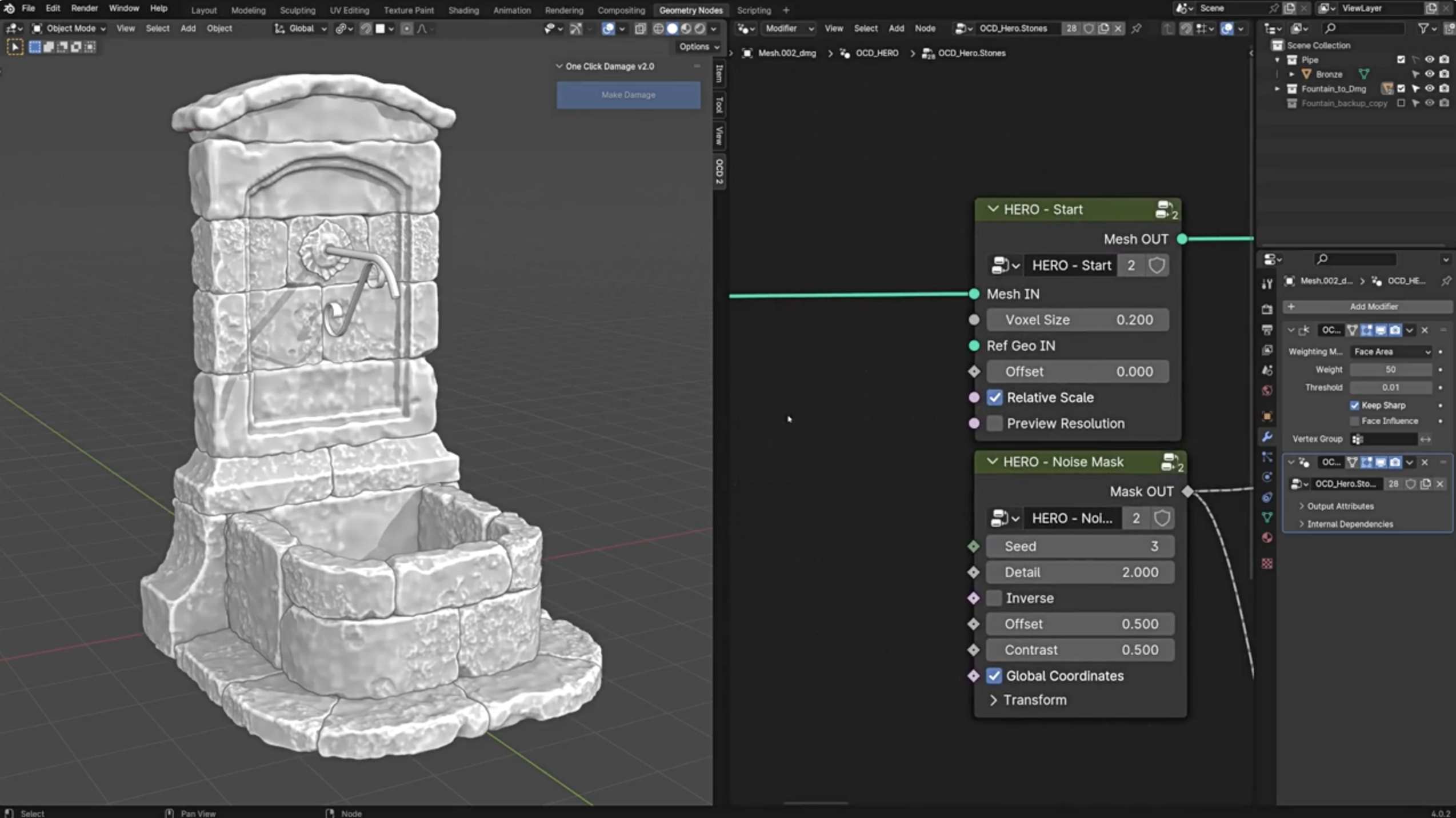This screenshot has height=818, width=1456.
Task: Toggle X-ray in the 3D viewport
Action: (x=640, y=29)
